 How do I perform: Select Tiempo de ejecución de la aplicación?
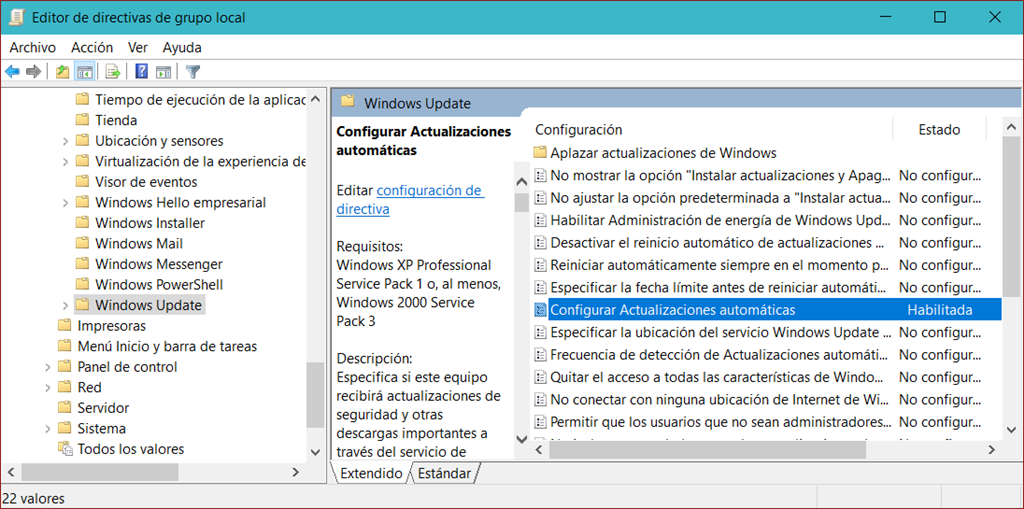click(x=200, y=100)
